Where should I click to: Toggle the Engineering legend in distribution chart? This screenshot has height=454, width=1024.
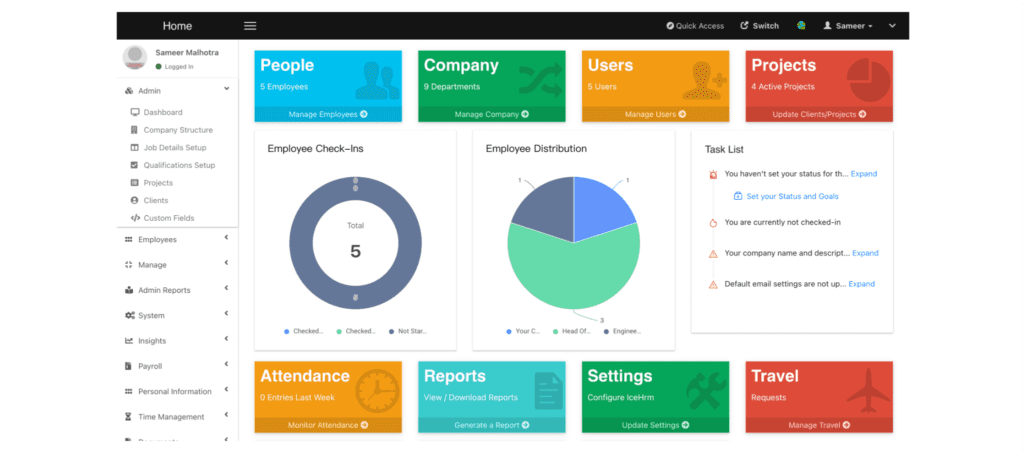[x=622, y=331]
